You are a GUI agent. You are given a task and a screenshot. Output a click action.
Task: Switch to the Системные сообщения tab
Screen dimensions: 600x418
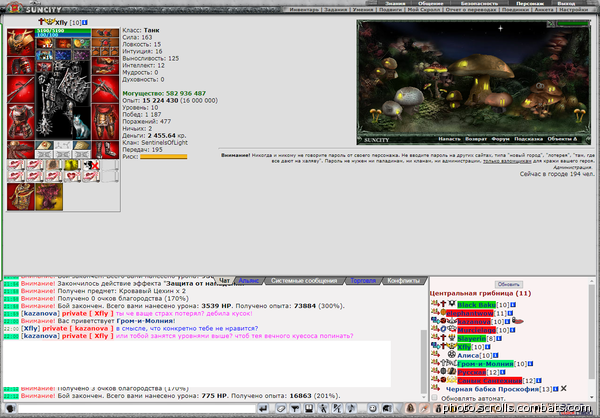[304, 281]
